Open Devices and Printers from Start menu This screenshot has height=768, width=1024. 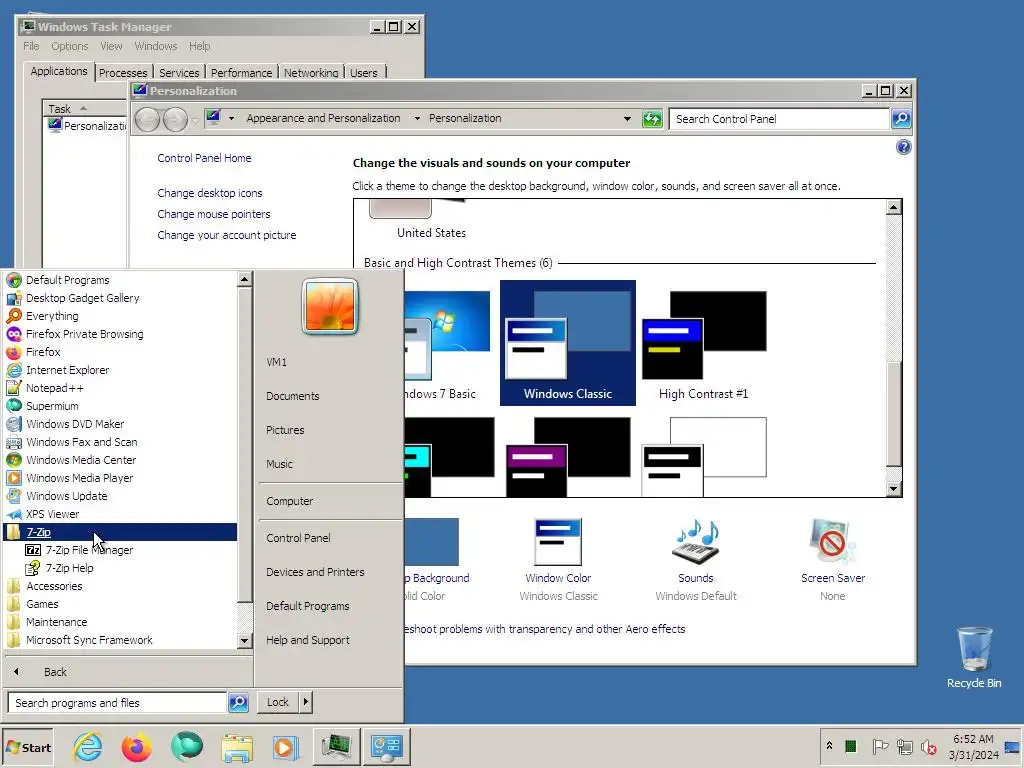[315, 572]
